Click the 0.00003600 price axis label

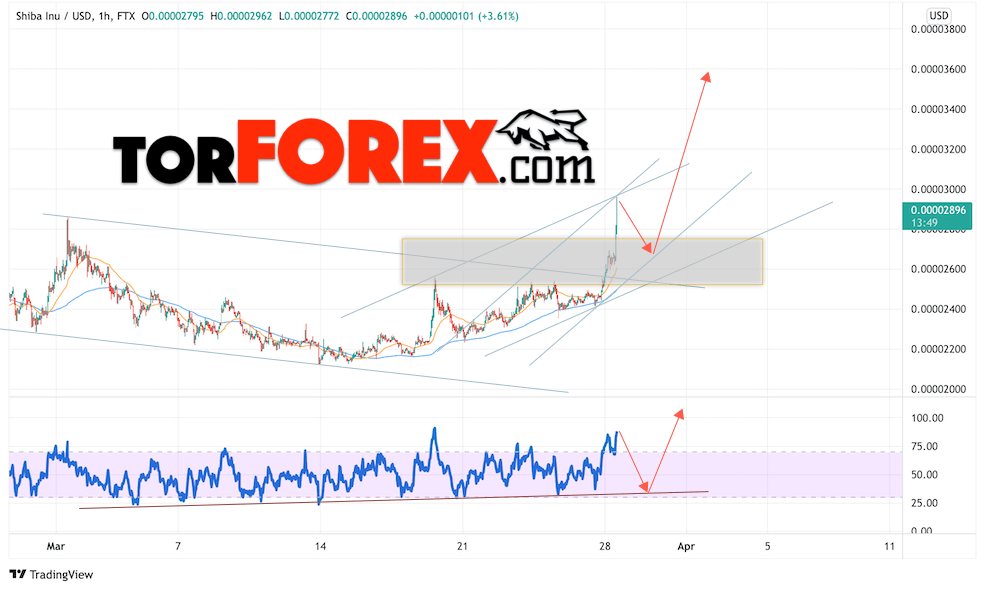938,69
